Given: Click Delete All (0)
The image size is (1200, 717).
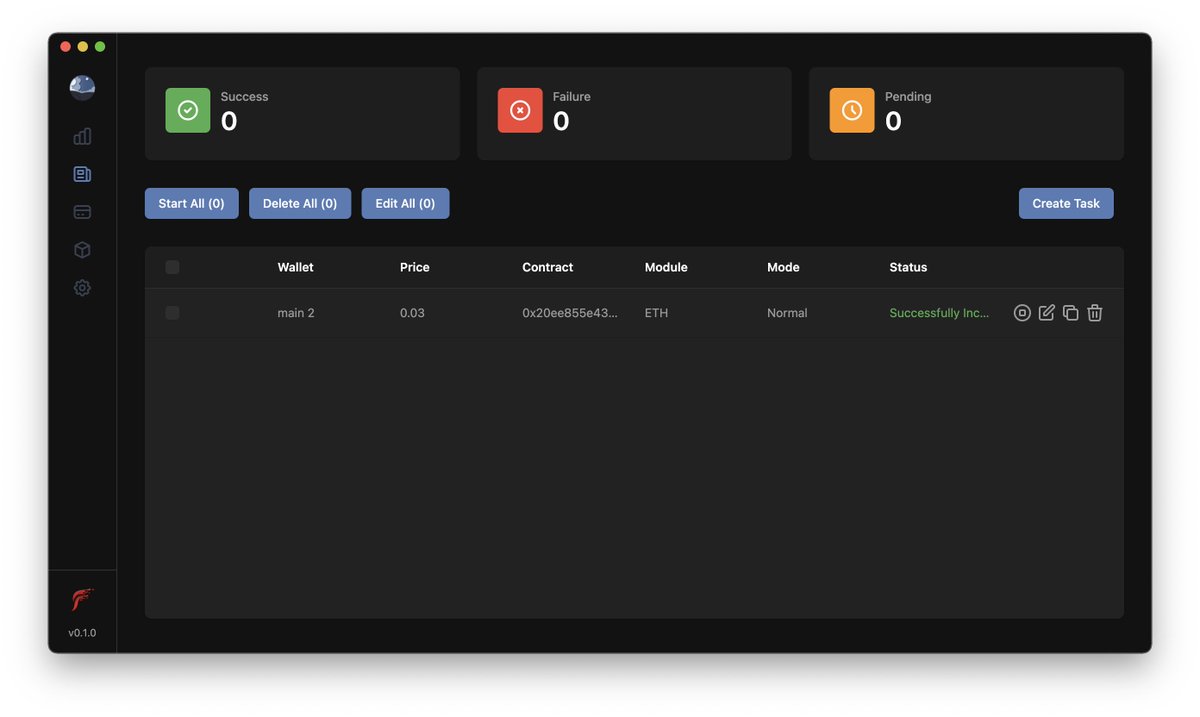Looking at the screenshot, I should pyautogui.click(x=299, y=203).
